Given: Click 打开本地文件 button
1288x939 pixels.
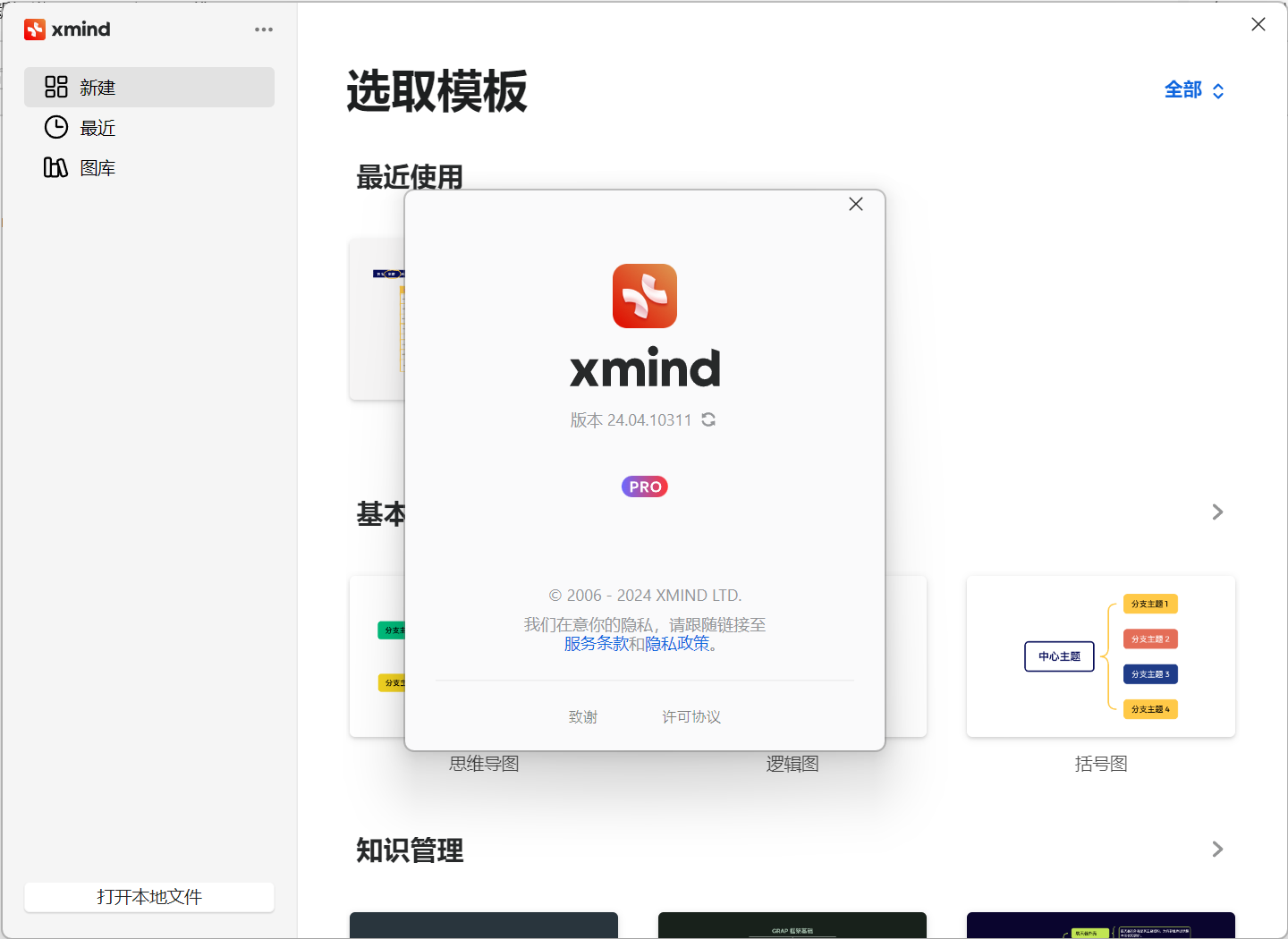Looking at the screenshot, I should tap(149, 897).
